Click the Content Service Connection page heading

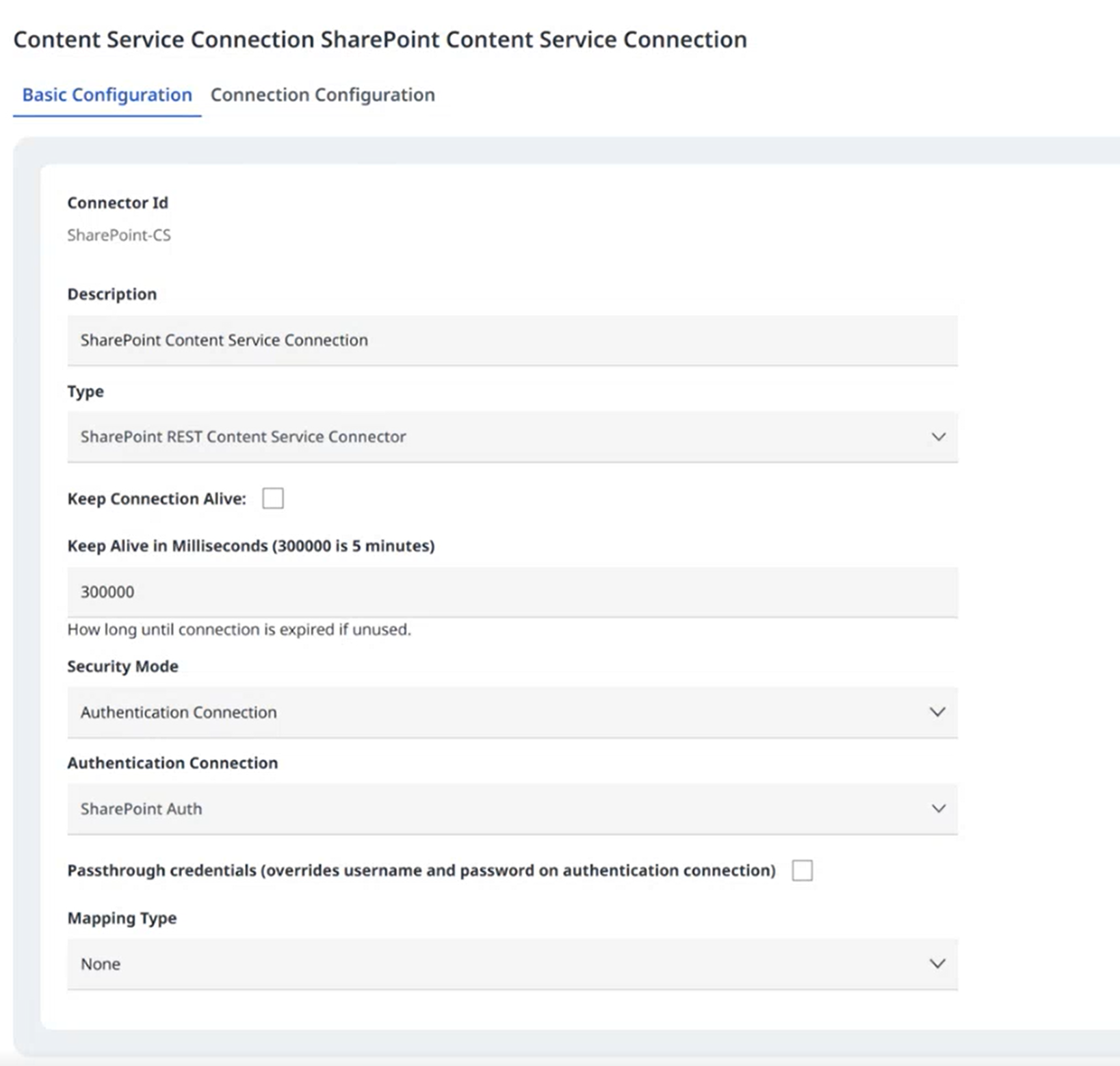(380, 40)
